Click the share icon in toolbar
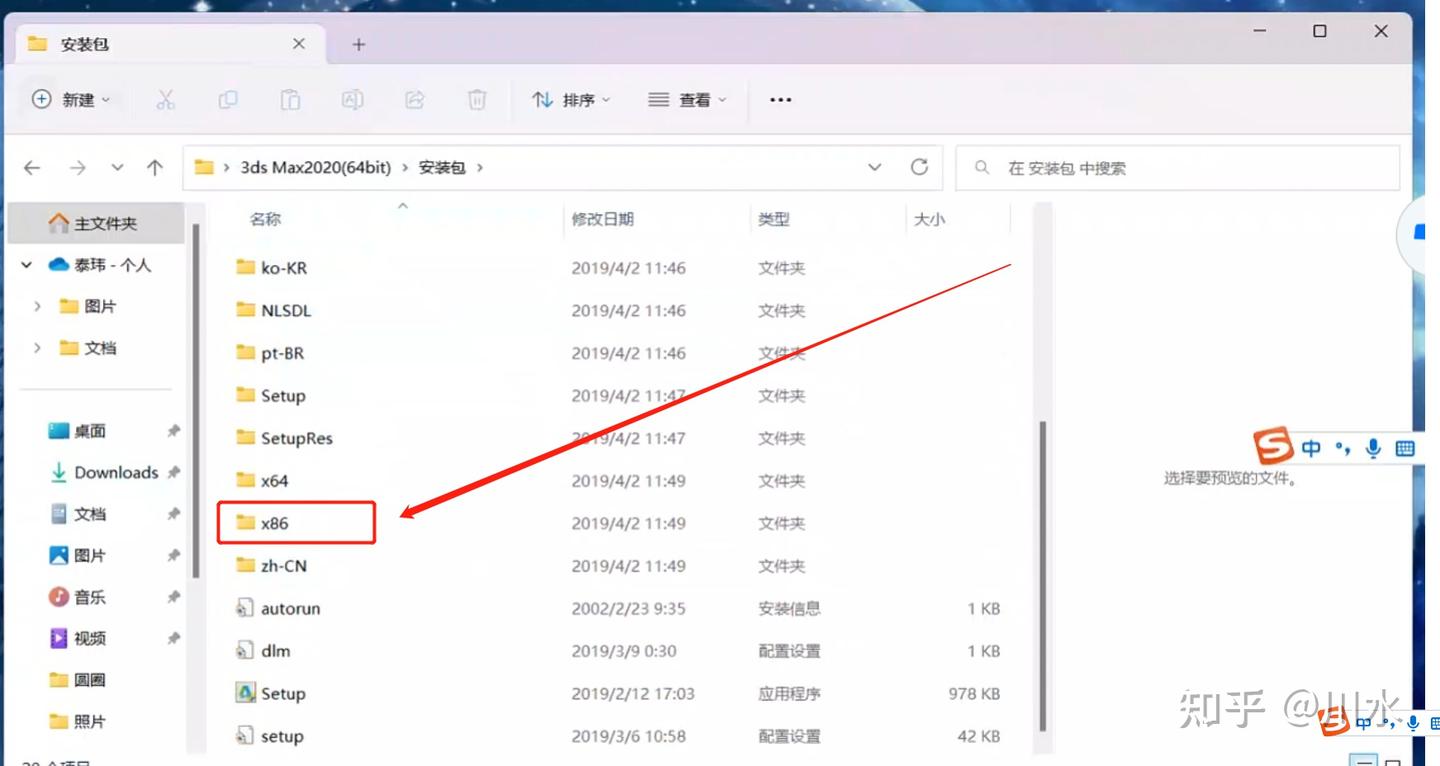This screenshot has height=766, width=1440. tap(415, 99)
